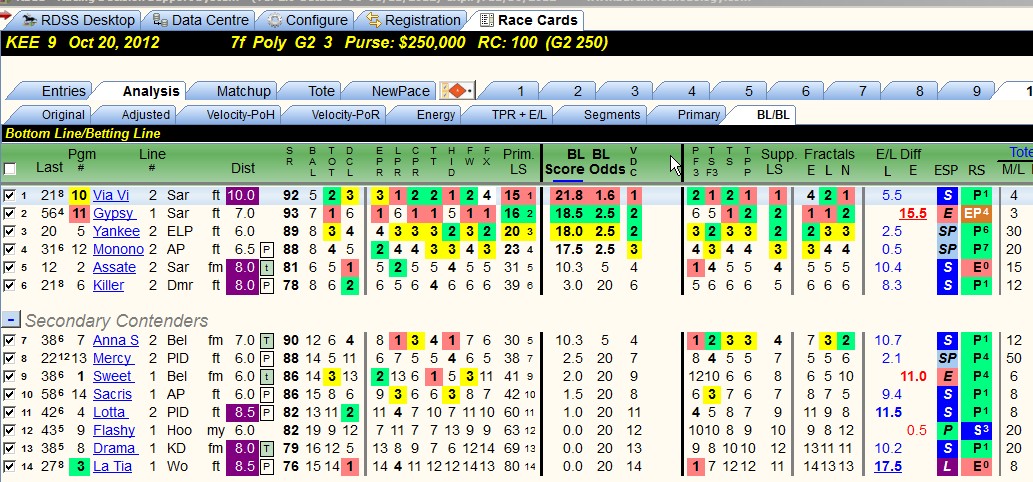Click the 15.5 E/L Diff value for Gypsy
1033x482 pixels.
click(912, 213)
